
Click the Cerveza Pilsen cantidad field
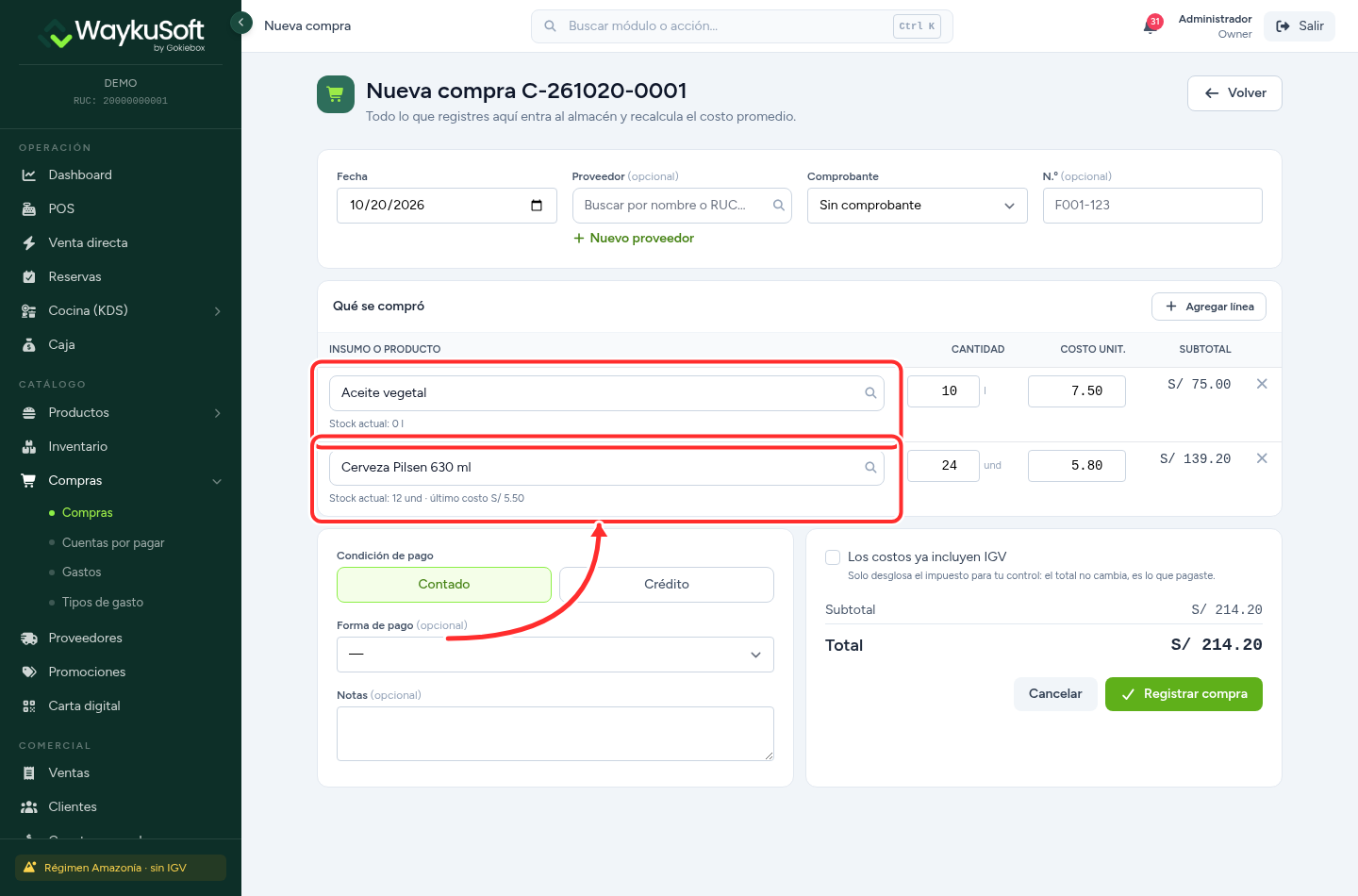[x=943, y=466]
